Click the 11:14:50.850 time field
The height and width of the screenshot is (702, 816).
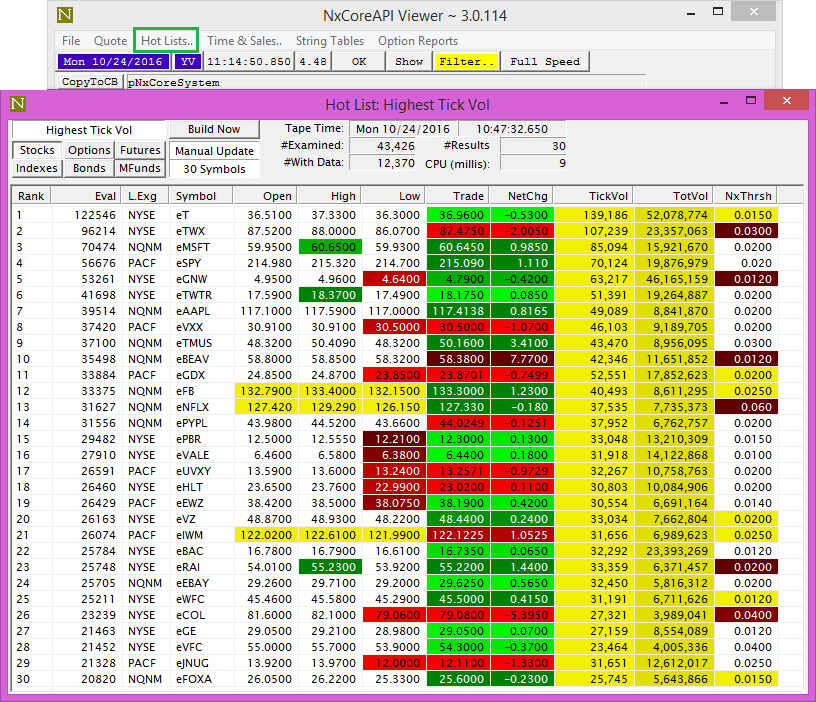pyautogui.click(x=249, y=61)
